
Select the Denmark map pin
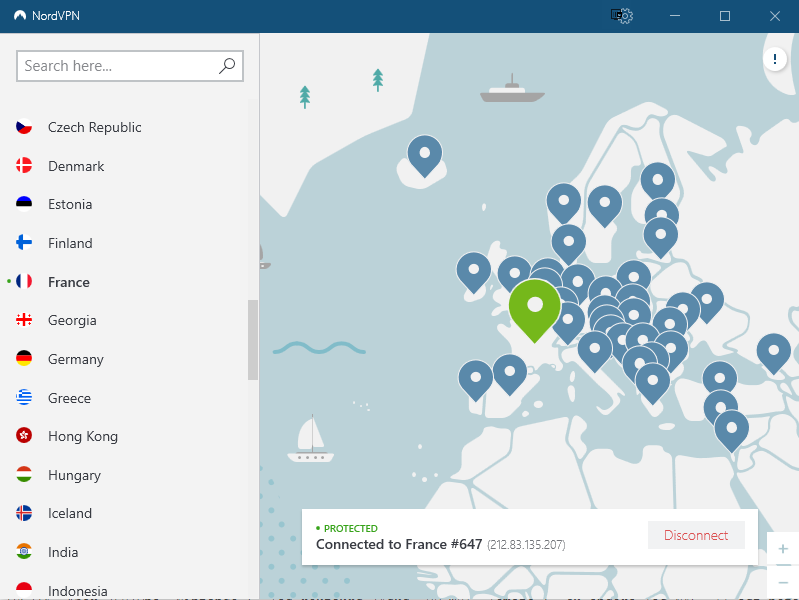coord(569,244)
